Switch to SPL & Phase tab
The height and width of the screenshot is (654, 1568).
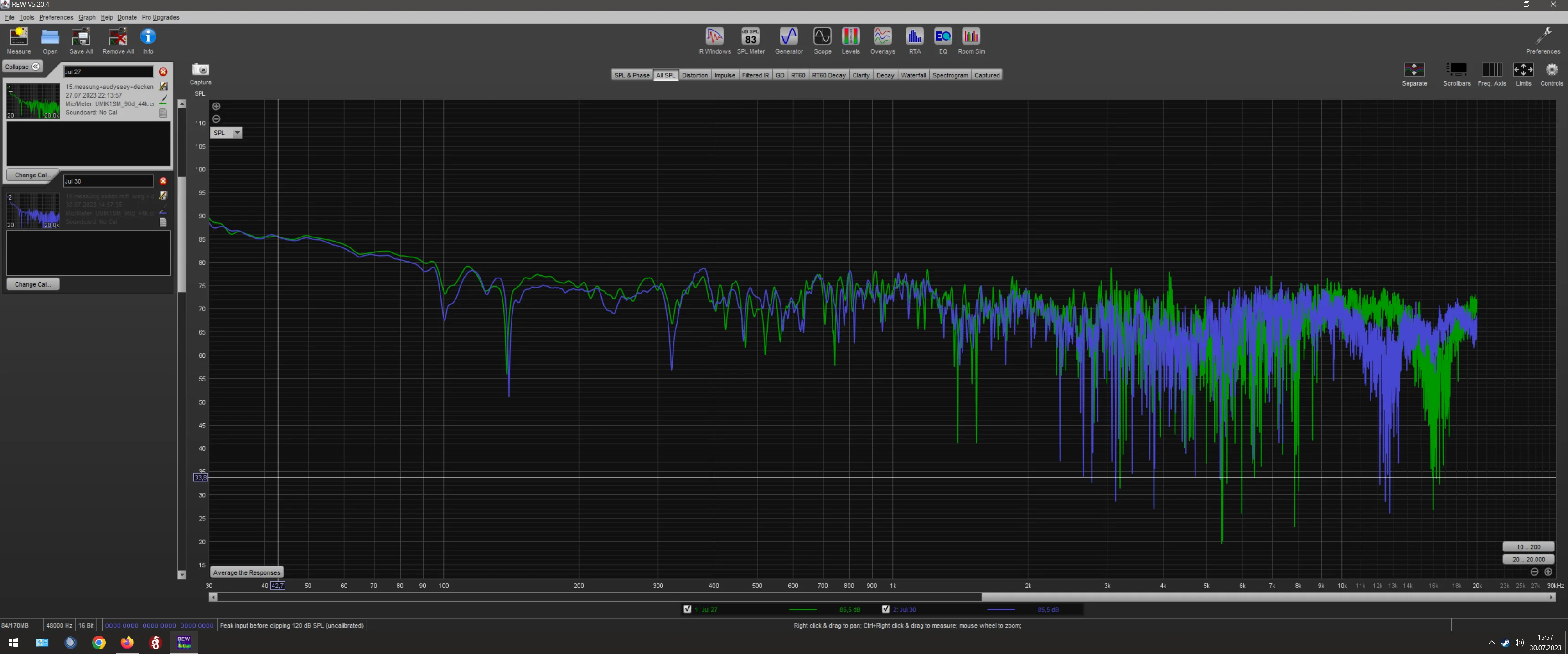pos(631,76)
